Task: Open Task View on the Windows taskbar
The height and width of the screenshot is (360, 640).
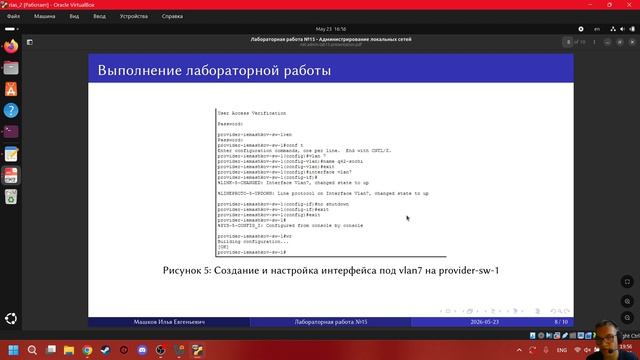Action: 51,350
